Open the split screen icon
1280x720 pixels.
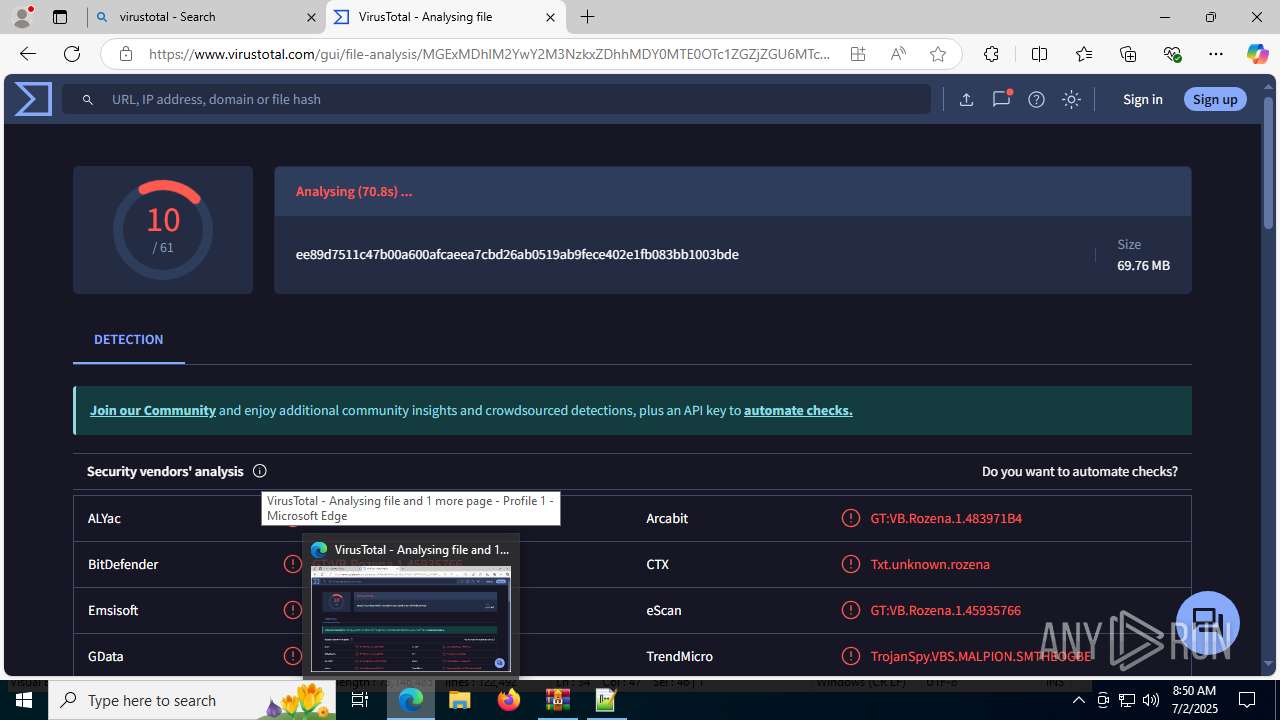point(1039,54)
